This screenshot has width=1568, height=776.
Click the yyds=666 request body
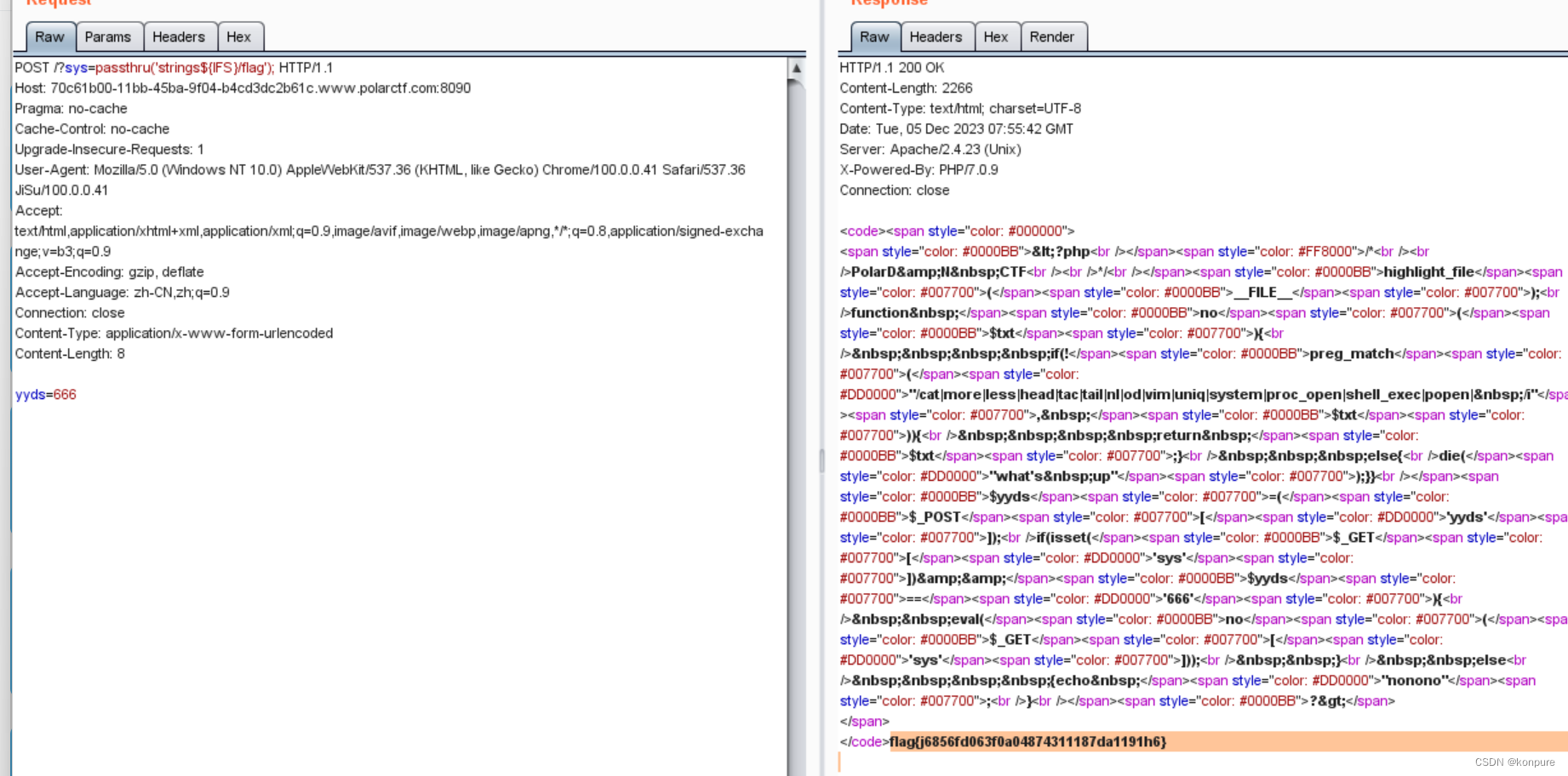point(46,394)
